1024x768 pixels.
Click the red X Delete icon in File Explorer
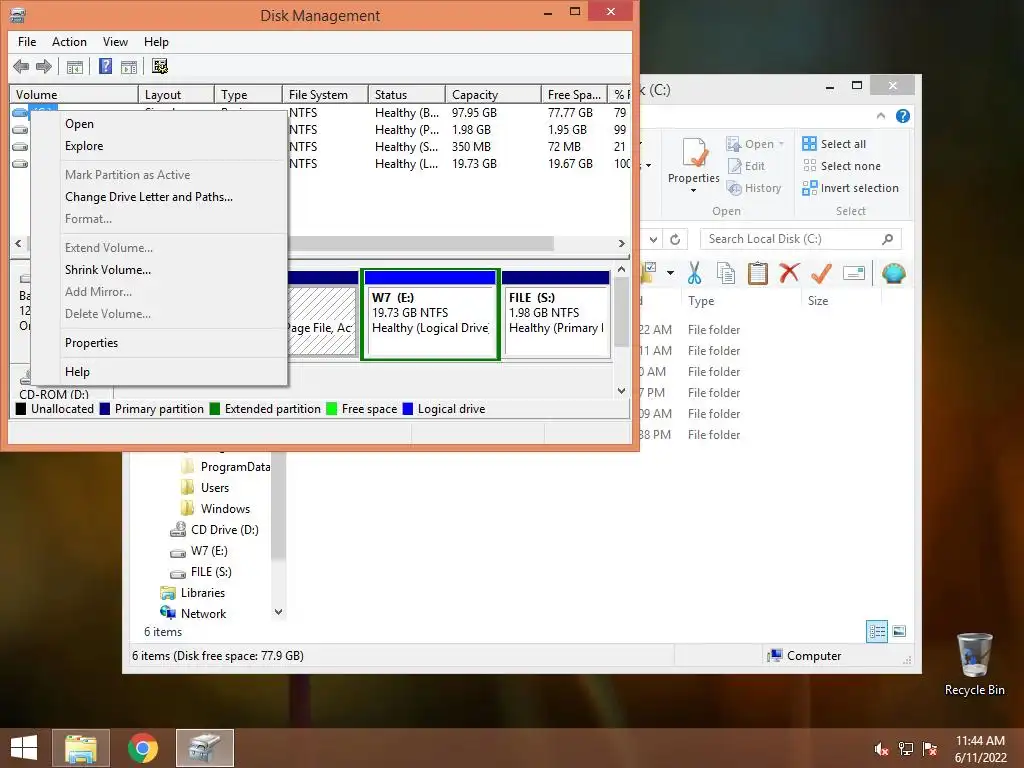point(789,272)
